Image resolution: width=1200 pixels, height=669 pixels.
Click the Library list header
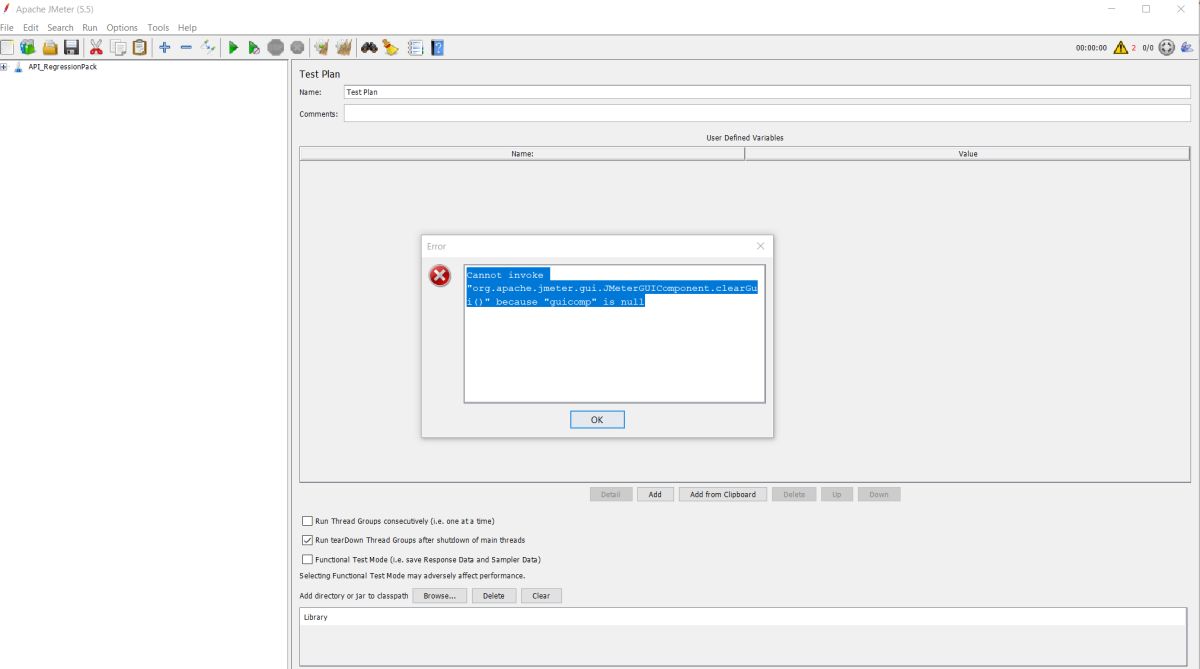745,617
